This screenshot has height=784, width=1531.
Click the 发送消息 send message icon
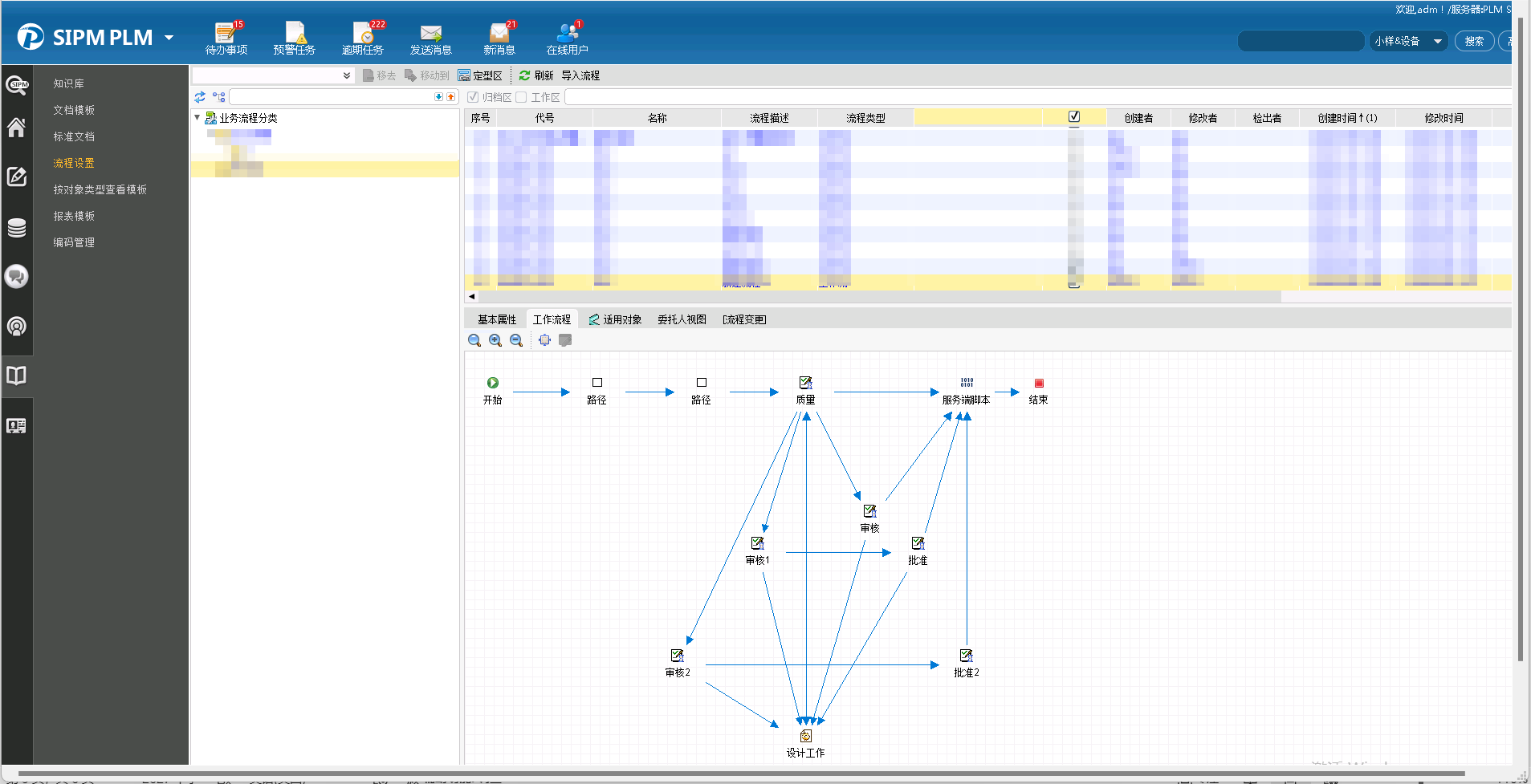431,38
